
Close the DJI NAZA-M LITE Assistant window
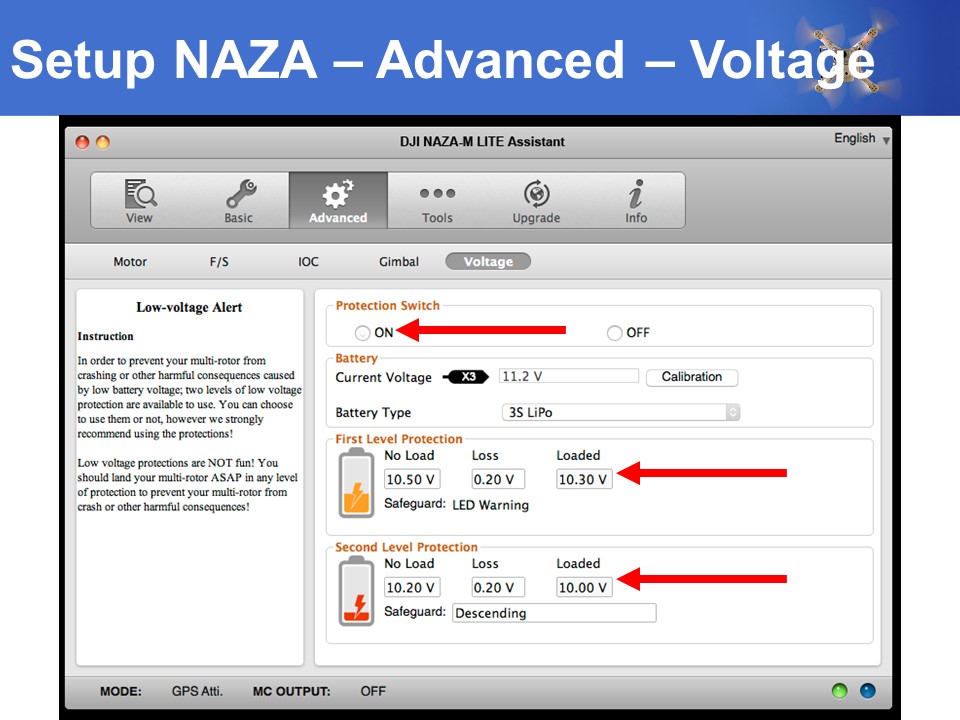tap(82, 142)
